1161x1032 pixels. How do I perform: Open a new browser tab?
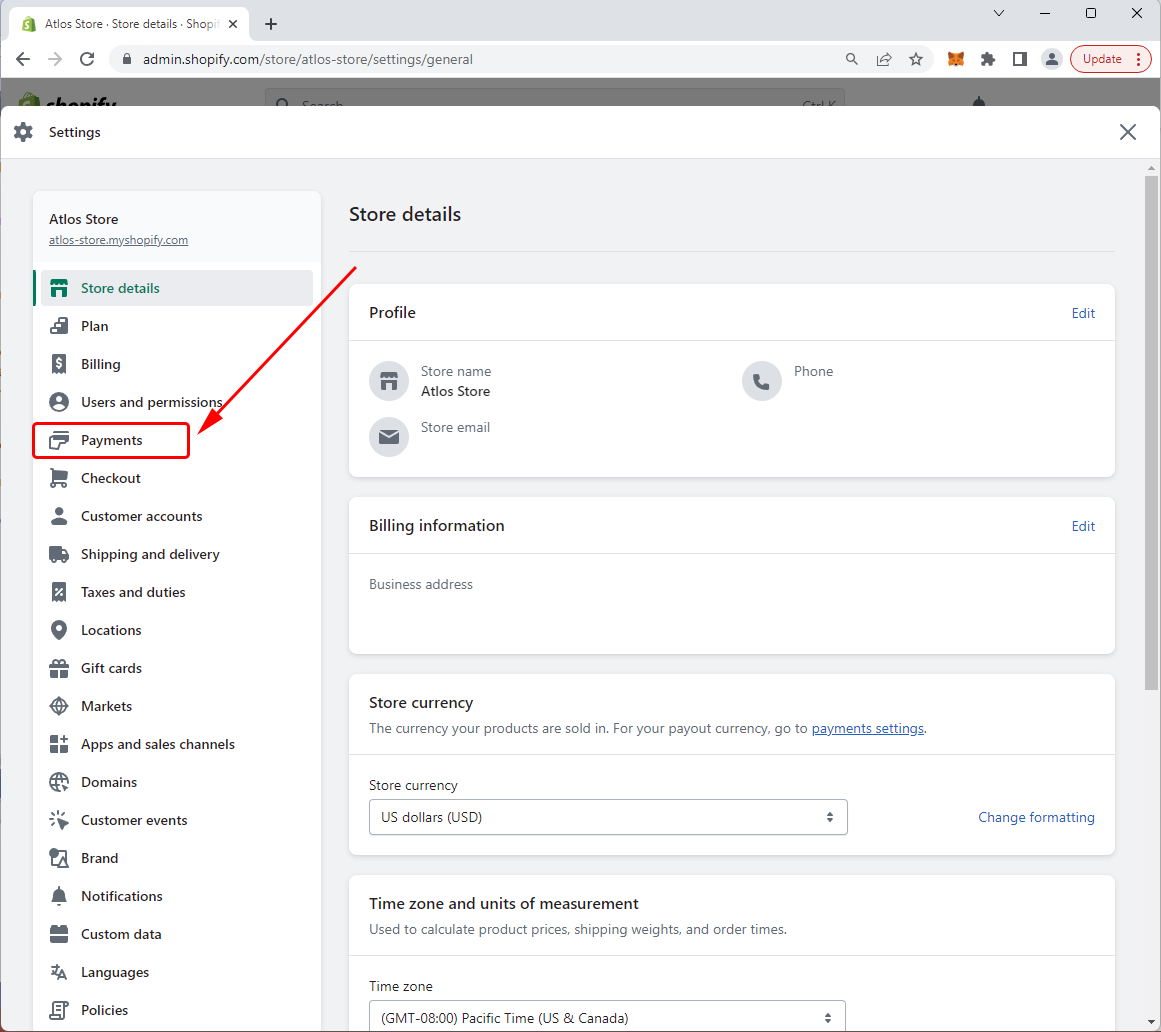[271, 24]
